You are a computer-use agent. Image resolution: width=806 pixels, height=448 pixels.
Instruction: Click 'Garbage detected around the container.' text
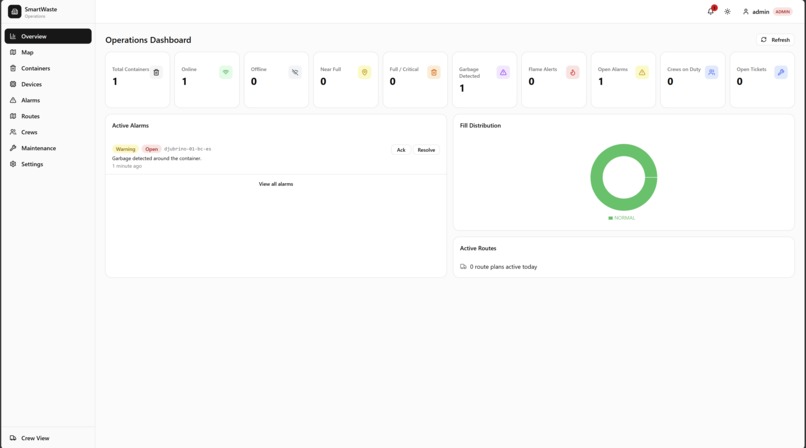coord(157,158)
